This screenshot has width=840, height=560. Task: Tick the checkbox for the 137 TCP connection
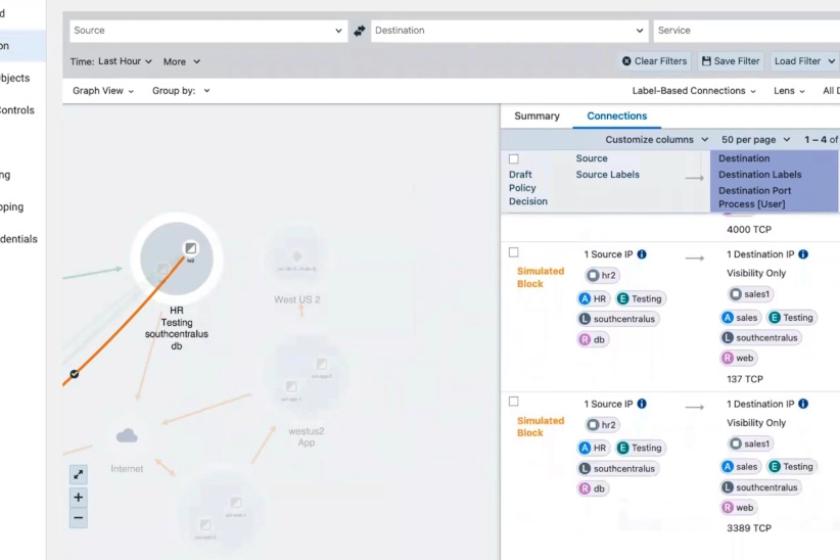point(514,252)
